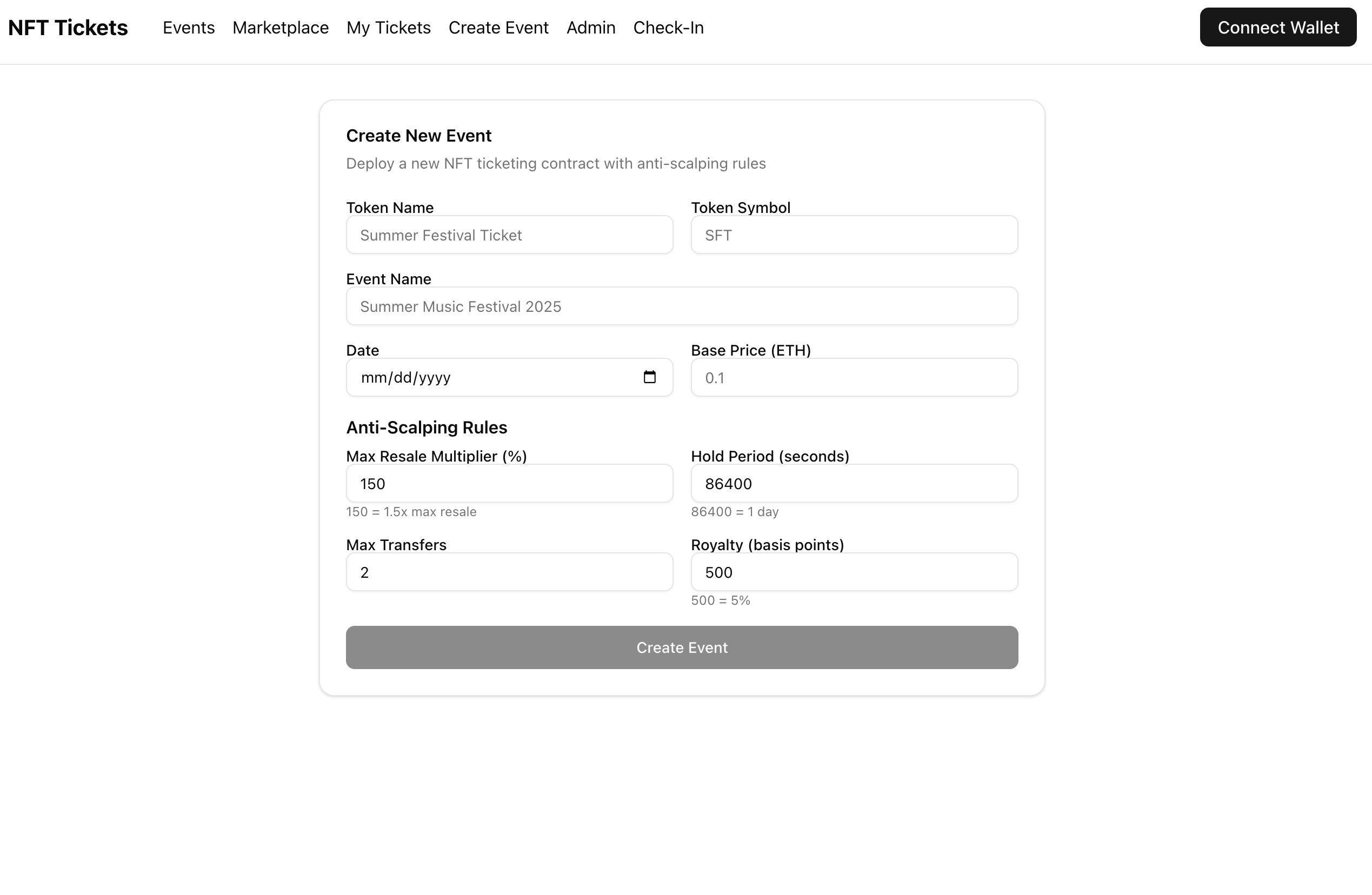Open My Tickets in navigation
1372x895 pixels.
click(388, 28)
